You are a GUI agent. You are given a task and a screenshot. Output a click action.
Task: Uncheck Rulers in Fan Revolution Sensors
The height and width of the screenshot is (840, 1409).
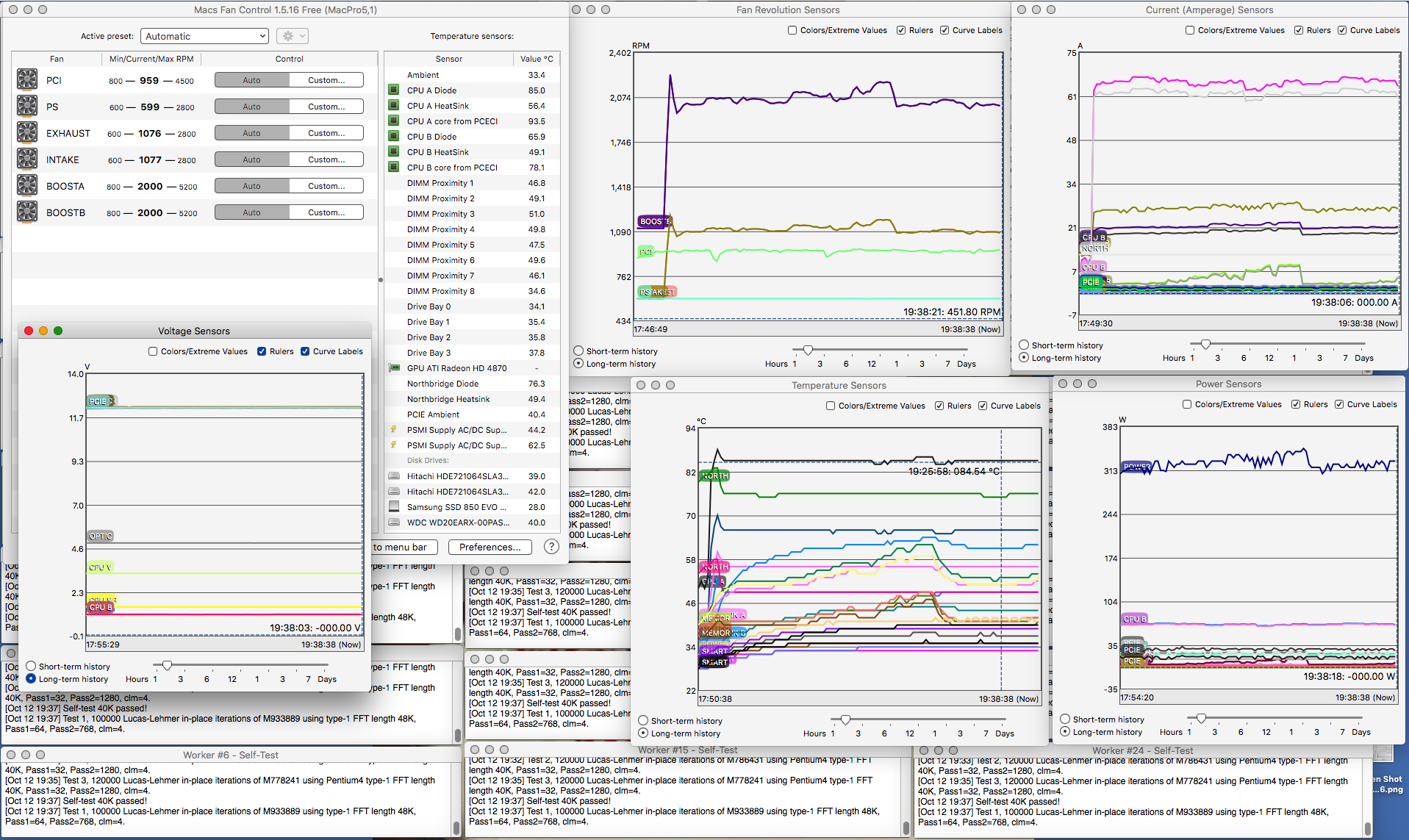pos(901,30)
